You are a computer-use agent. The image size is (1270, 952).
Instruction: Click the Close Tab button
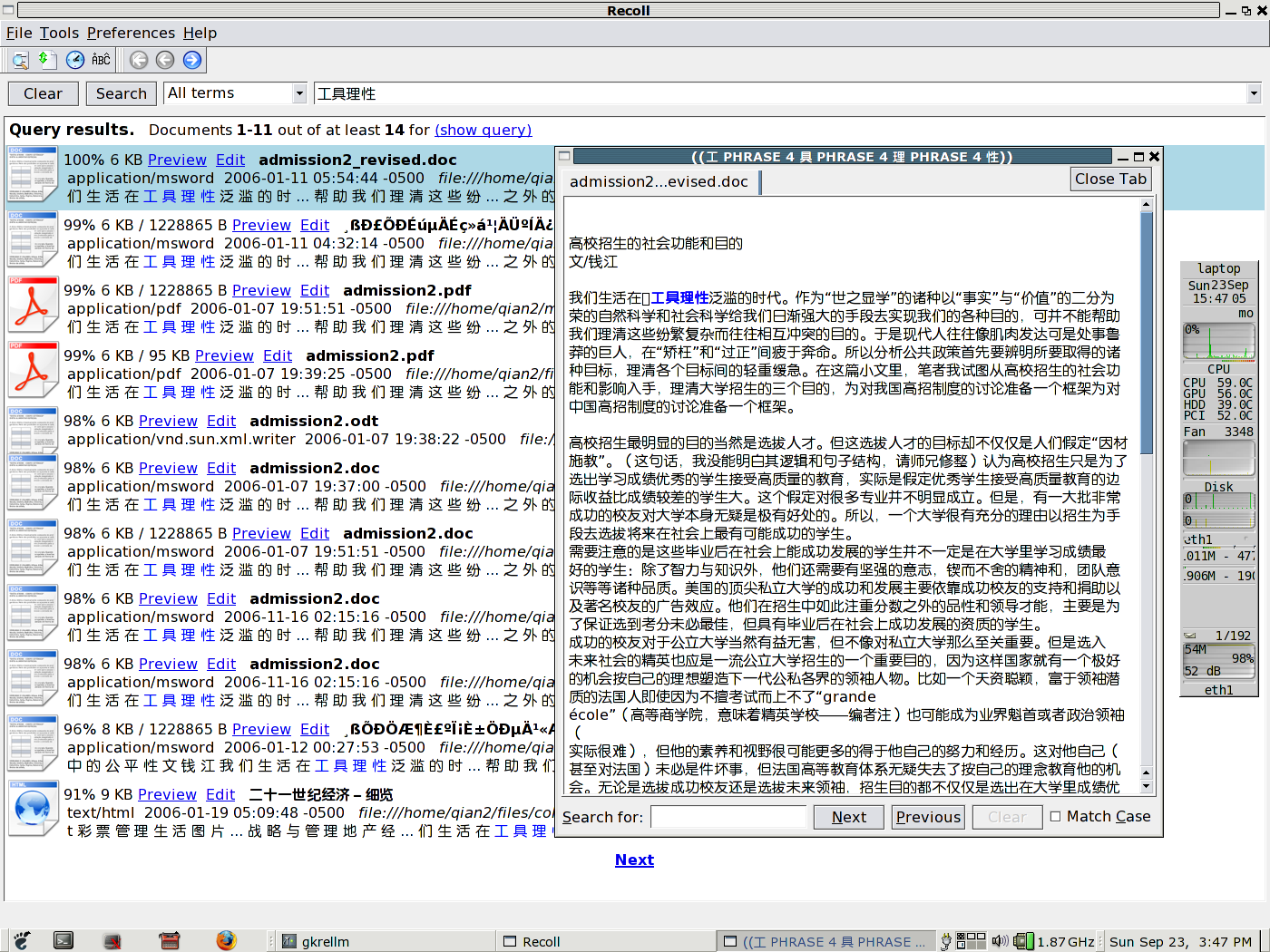tap(1110, 179)
